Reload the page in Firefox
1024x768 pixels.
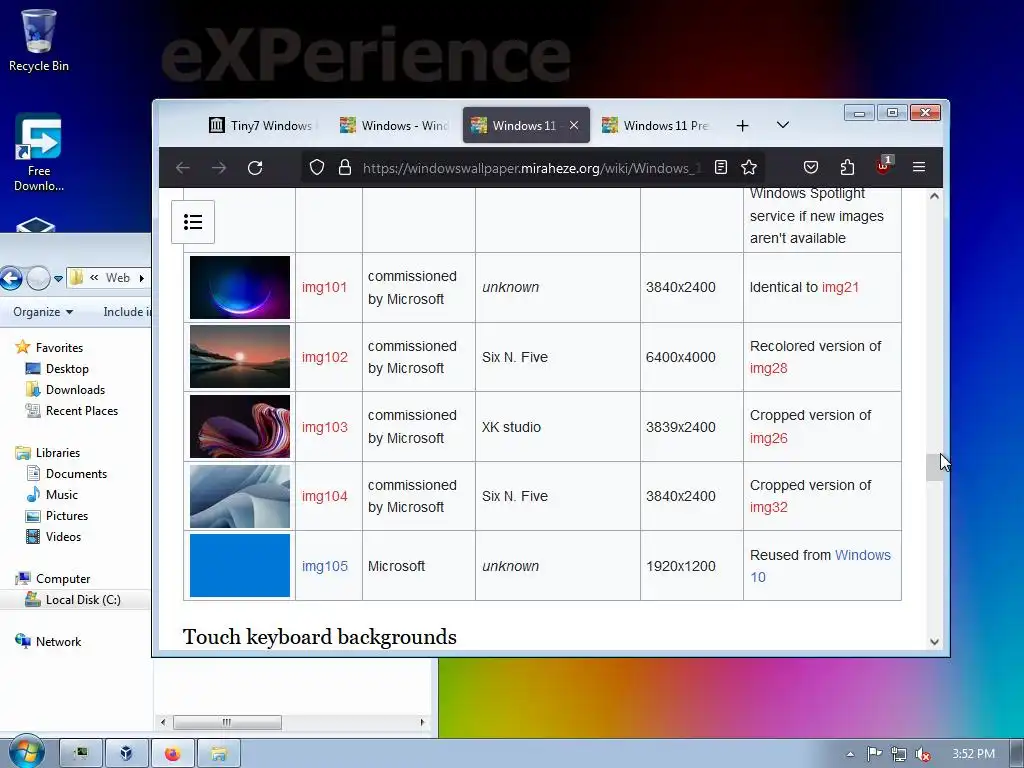(255, 168)
